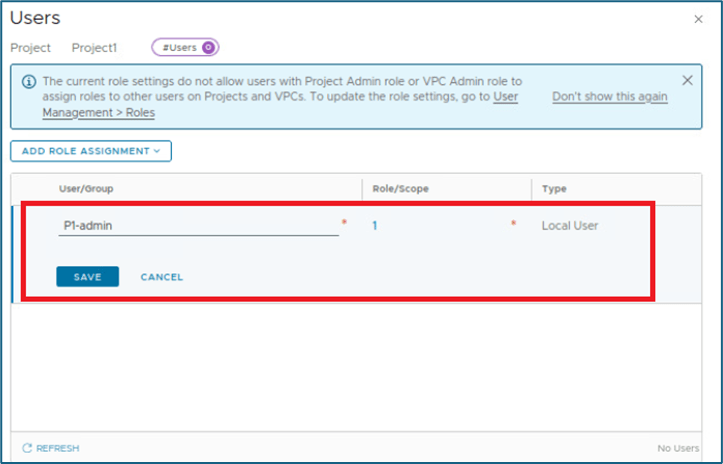Click Don't show this again link

[609, 97]
